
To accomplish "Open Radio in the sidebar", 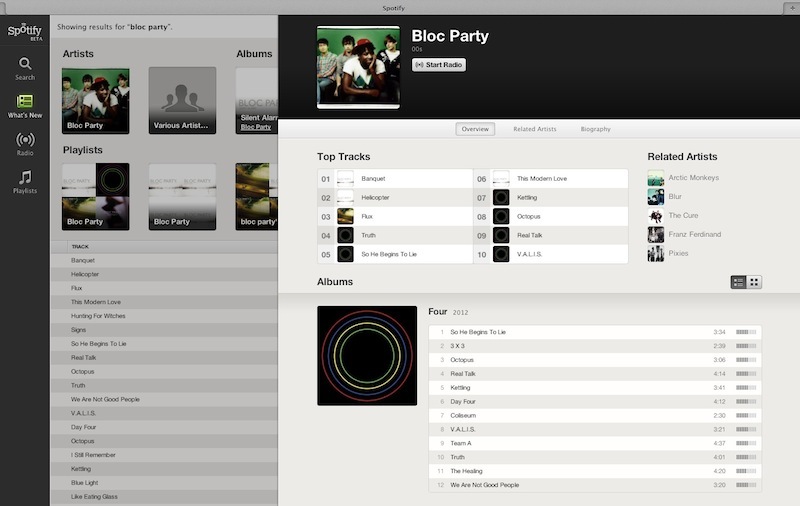I will pyautogui.click(x=25, y=144).
